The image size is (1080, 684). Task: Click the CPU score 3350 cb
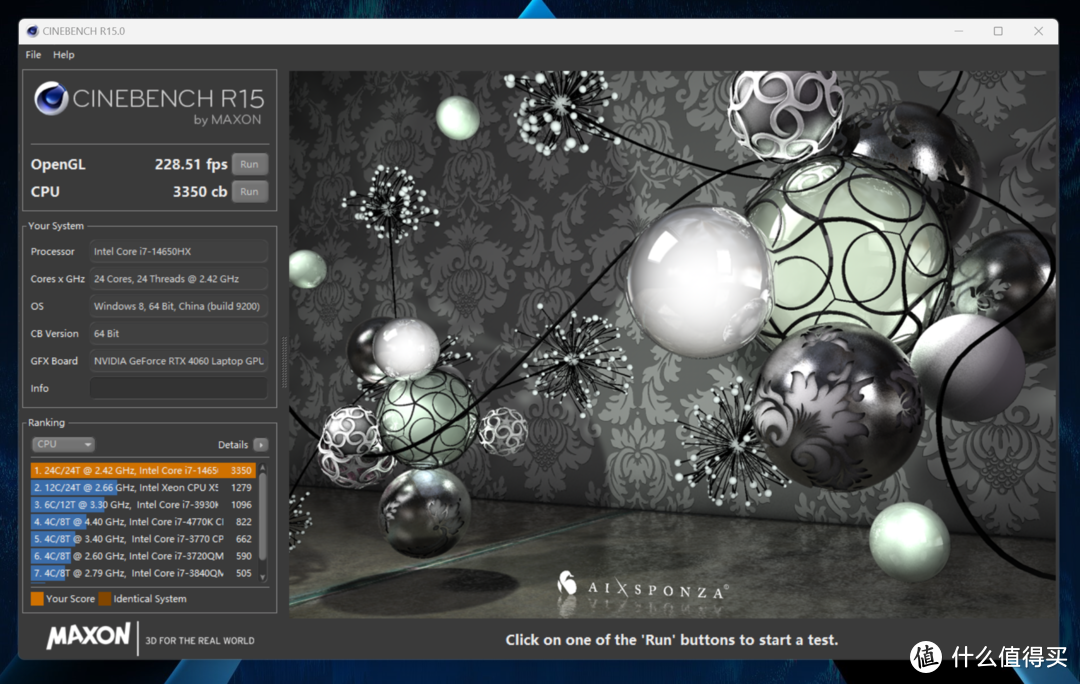click(200, 191)
